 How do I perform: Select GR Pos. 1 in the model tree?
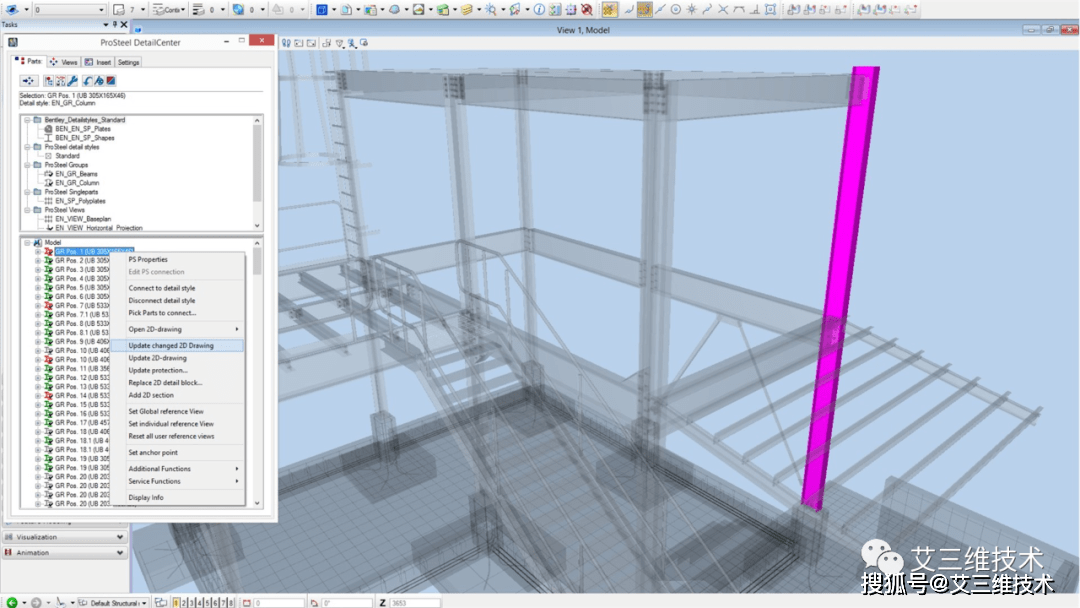[x=94, y=252]
